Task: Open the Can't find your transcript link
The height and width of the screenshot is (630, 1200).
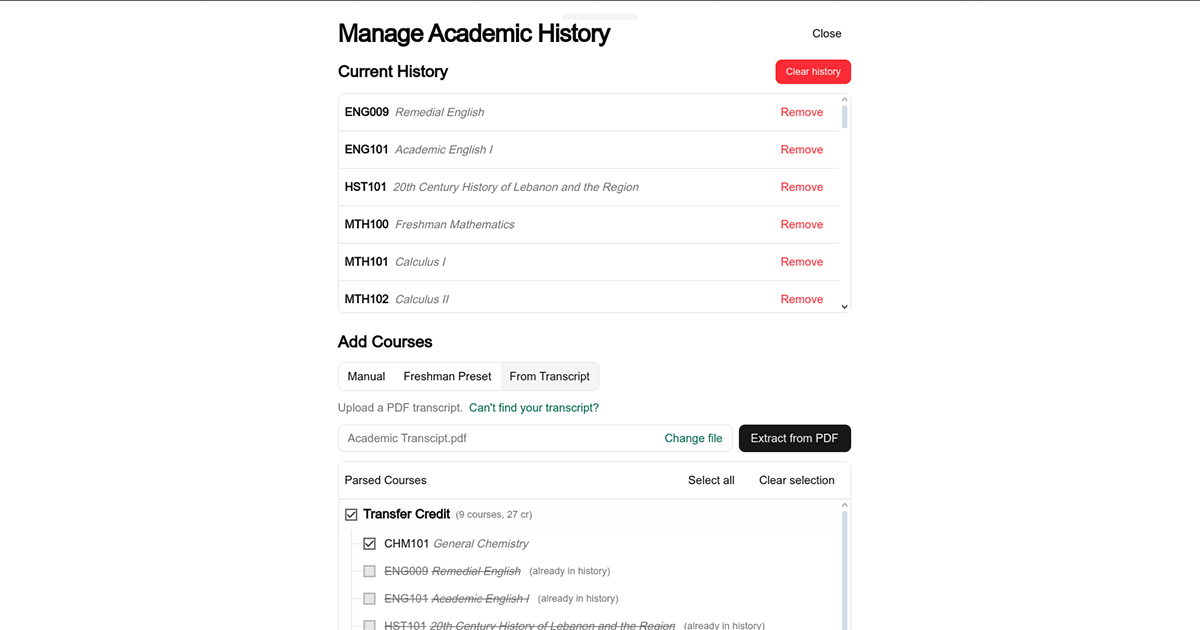Action: [x=533, y=407]
